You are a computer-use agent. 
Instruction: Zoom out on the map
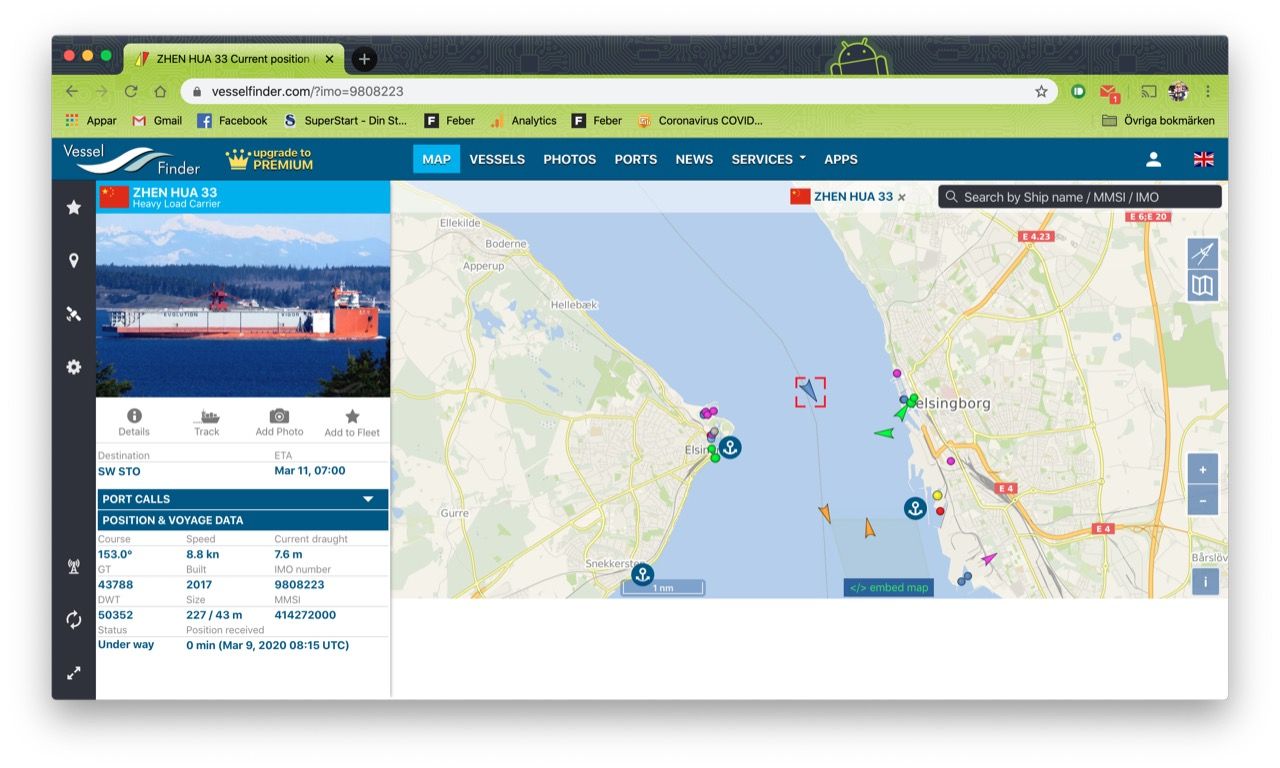(x=1203, y=500)
